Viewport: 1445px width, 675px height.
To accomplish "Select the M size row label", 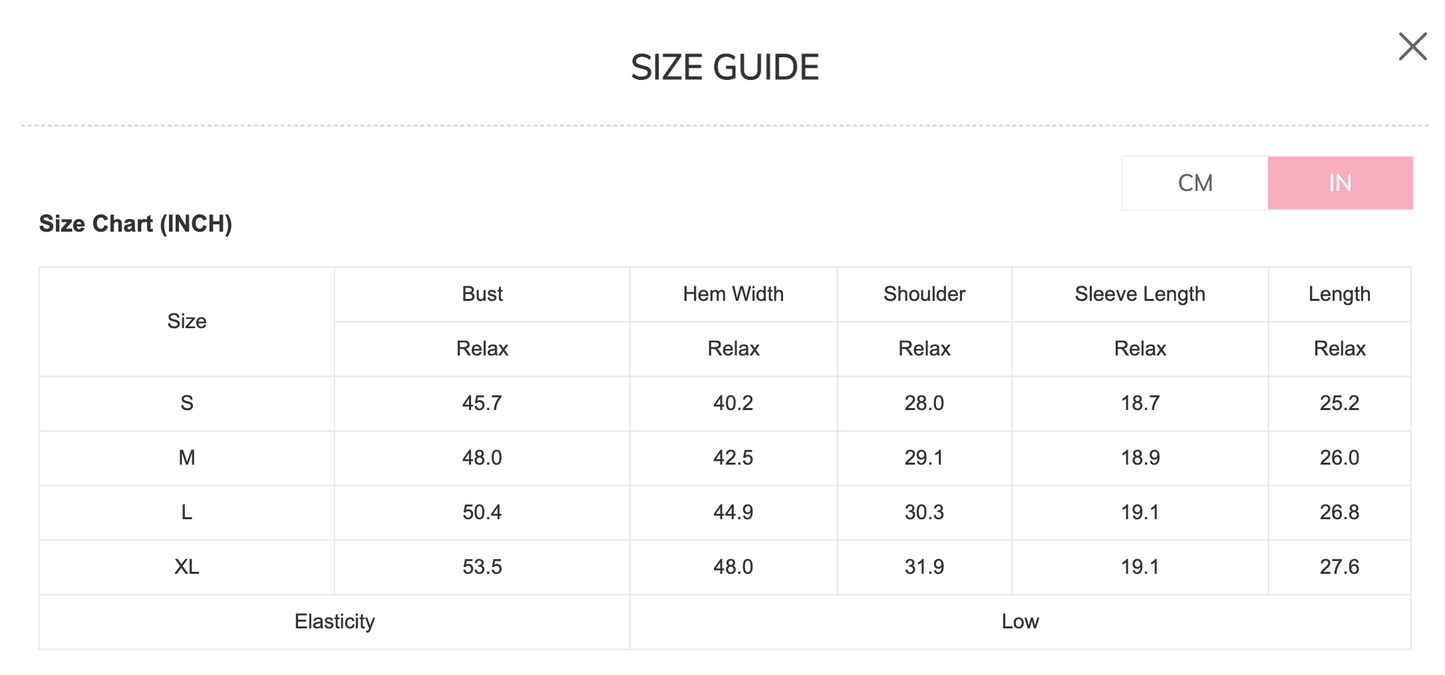I will 187,458.
